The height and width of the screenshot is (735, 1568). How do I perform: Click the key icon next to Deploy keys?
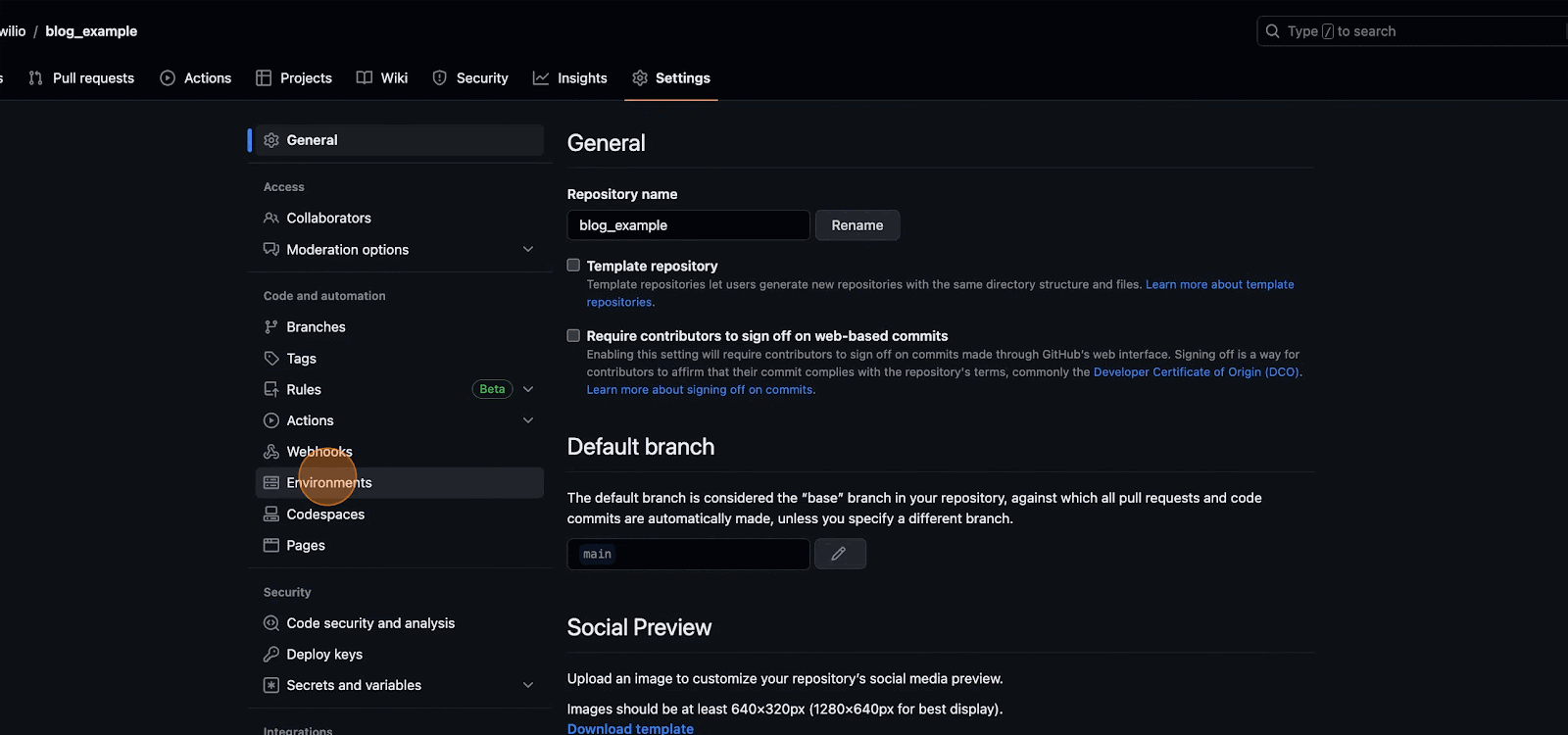pos(271,654)
